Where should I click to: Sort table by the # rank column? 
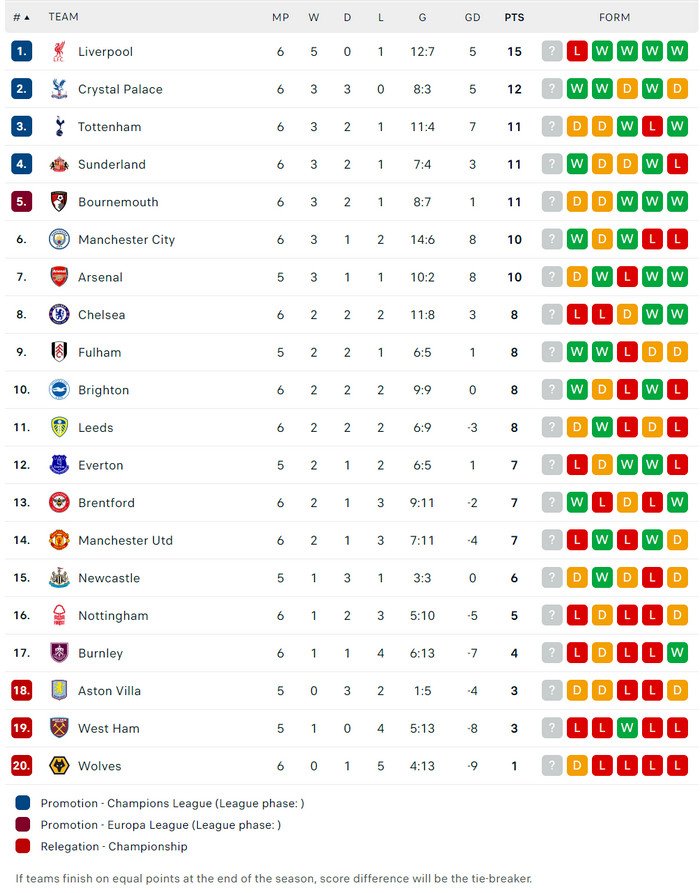click(21, 17)
